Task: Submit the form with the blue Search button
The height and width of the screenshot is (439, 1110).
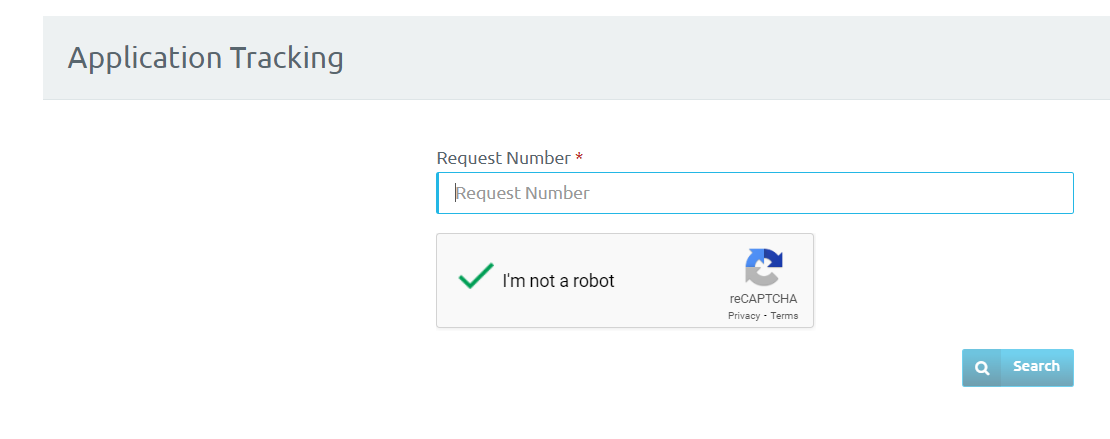Action: pyautogui.click(x=1017, y=367)
